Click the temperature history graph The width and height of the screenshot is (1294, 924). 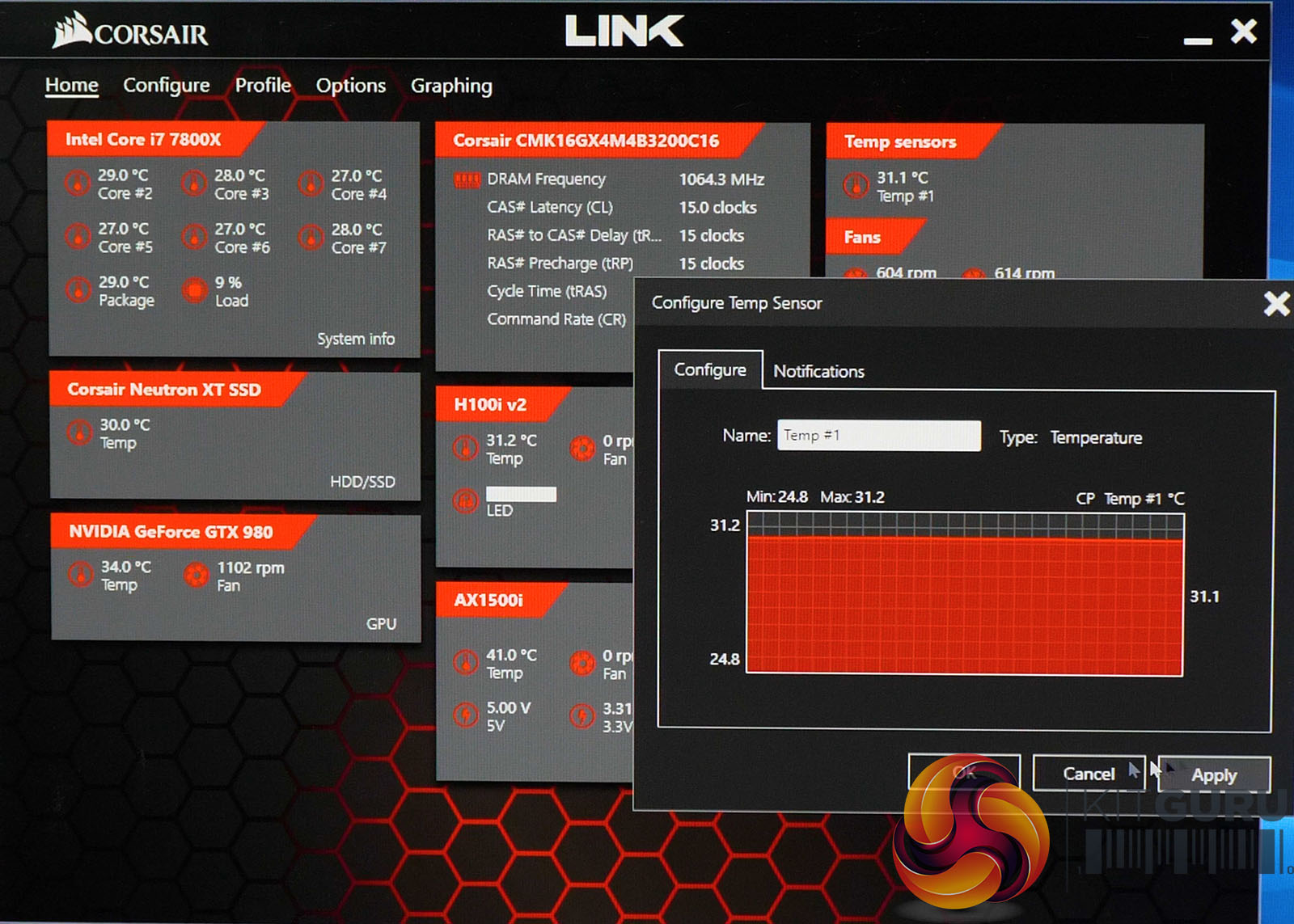click(965, 594)
